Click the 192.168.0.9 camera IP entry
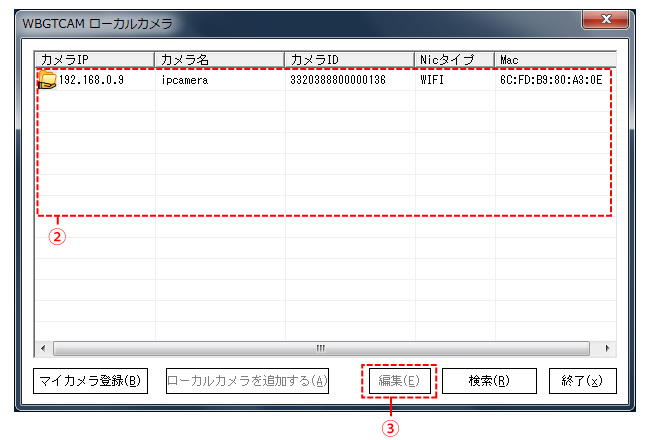Image resolution: width=650 pixels, height=440 pixels. click(91, 80)
